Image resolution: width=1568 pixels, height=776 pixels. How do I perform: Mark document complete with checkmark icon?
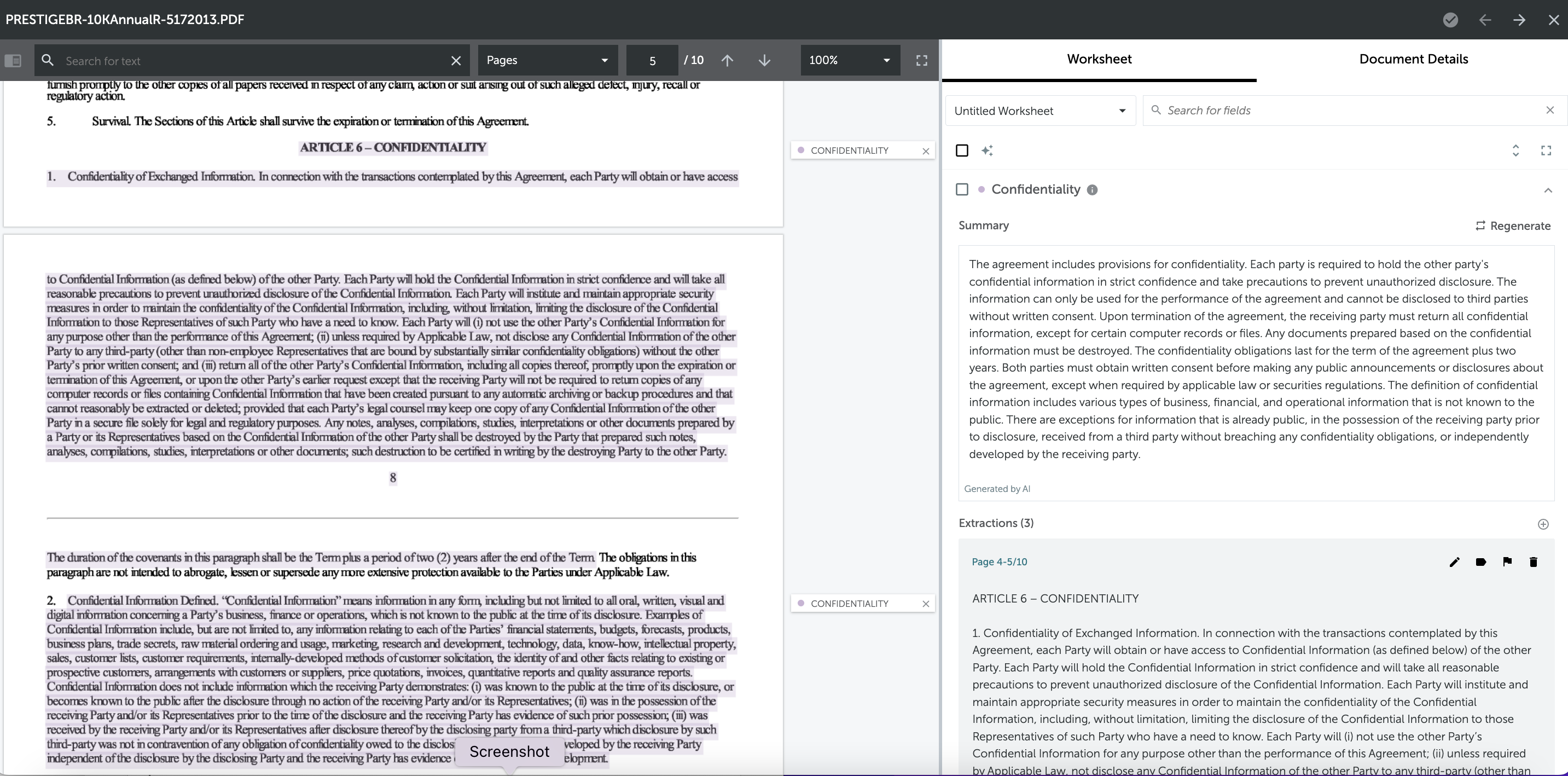click(x=1450, y=20)
